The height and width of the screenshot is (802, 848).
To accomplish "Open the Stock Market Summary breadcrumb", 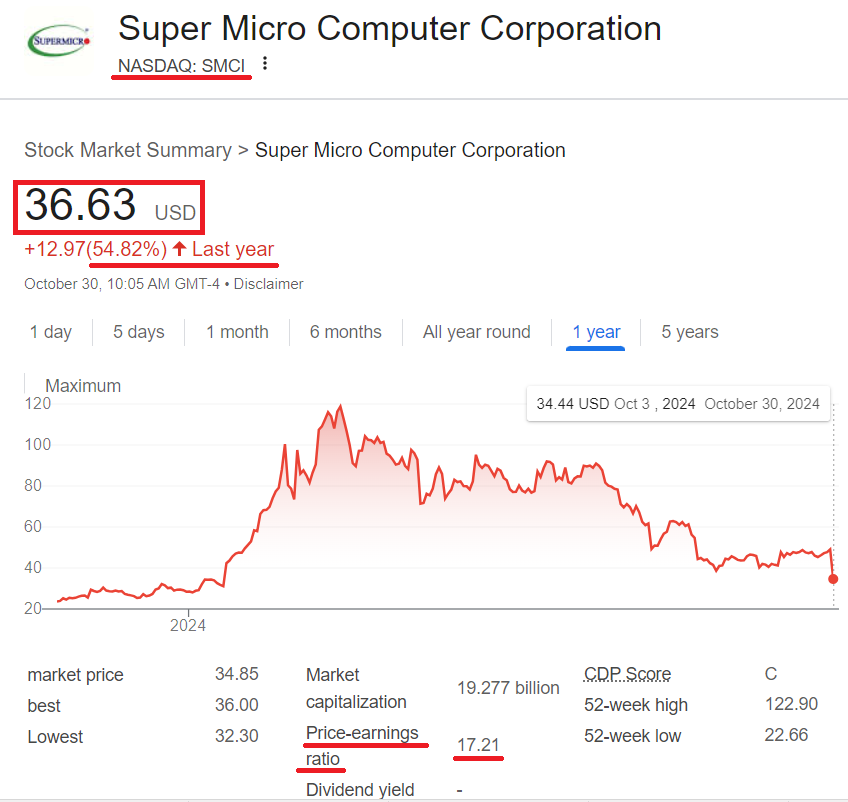I will [x=128, y=149].
